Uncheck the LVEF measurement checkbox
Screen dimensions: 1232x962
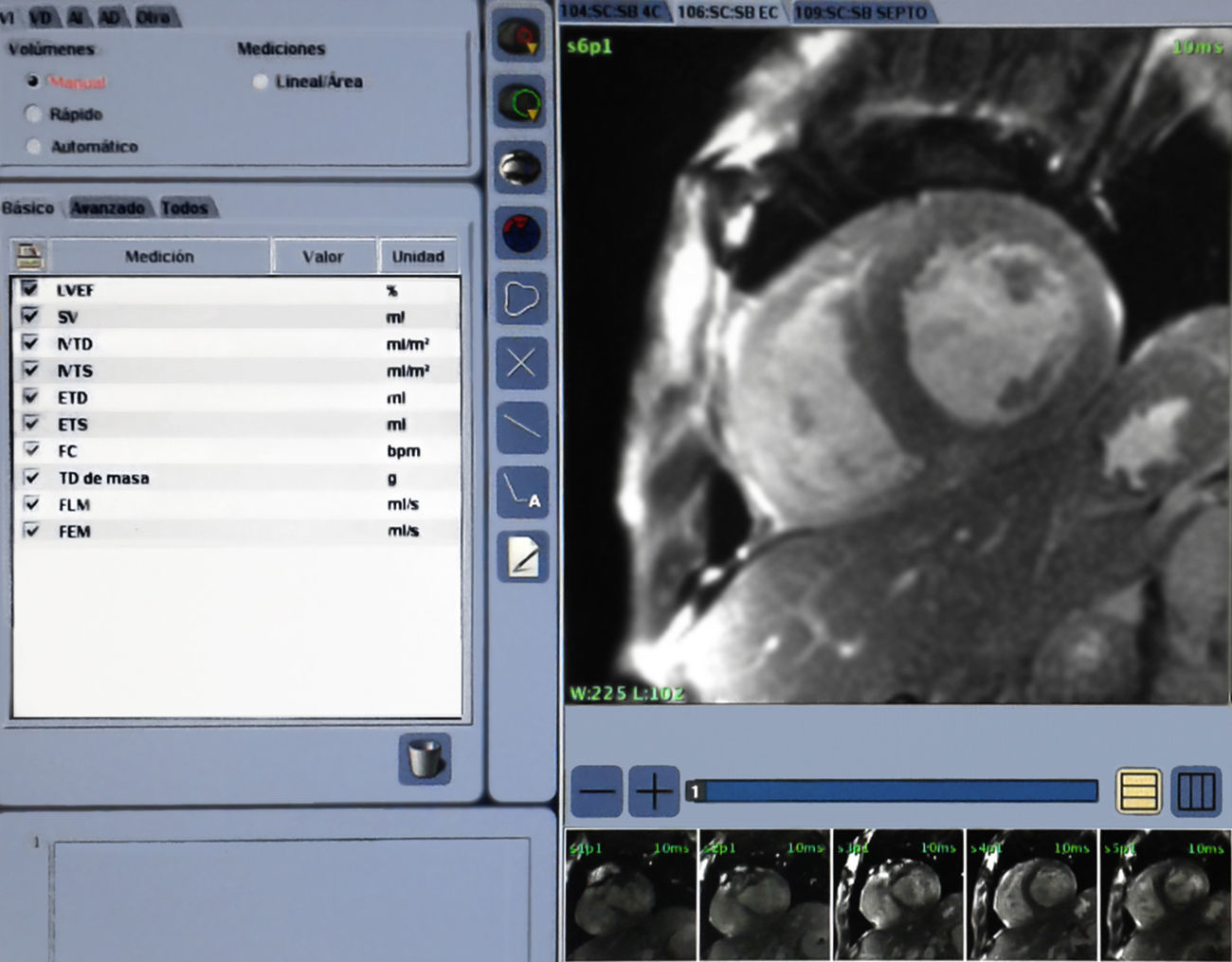[30, 289]
